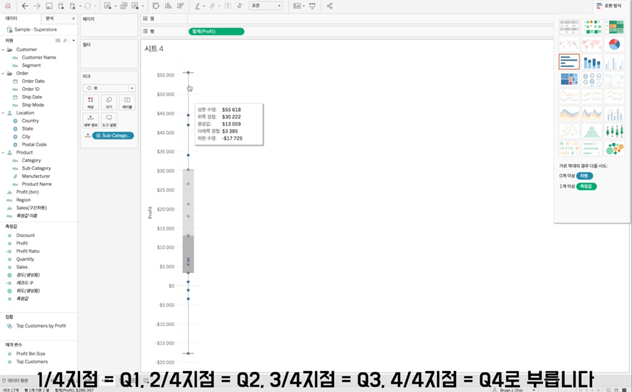Click the save icon in the toolbar

tap(49, 6)
